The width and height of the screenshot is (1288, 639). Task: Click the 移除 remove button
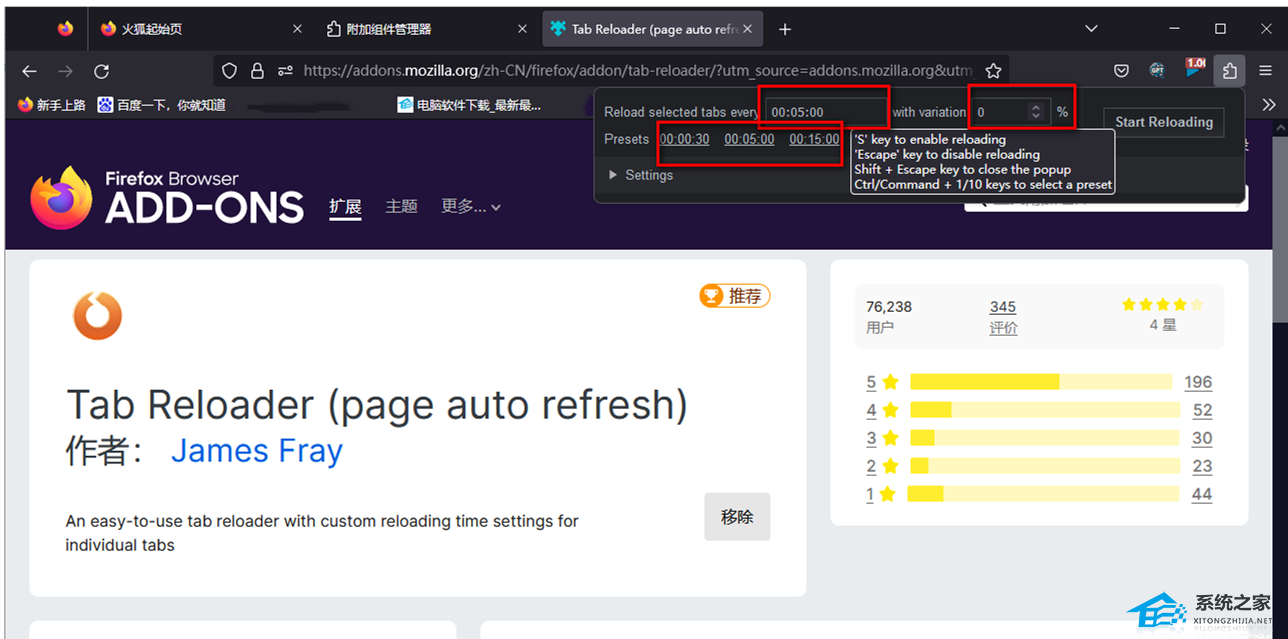click(x=737, y=517)
